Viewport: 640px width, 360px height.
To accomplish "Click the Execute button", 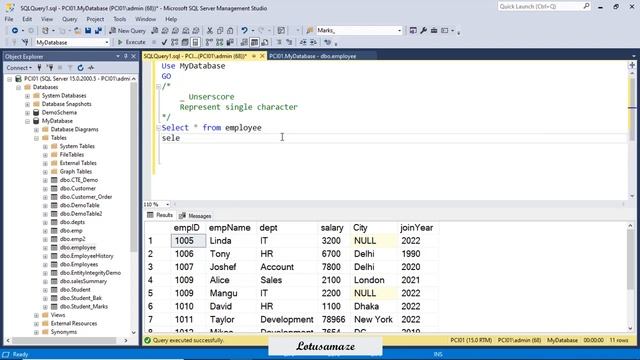I will pyautogui.click(x=131, y=42).
